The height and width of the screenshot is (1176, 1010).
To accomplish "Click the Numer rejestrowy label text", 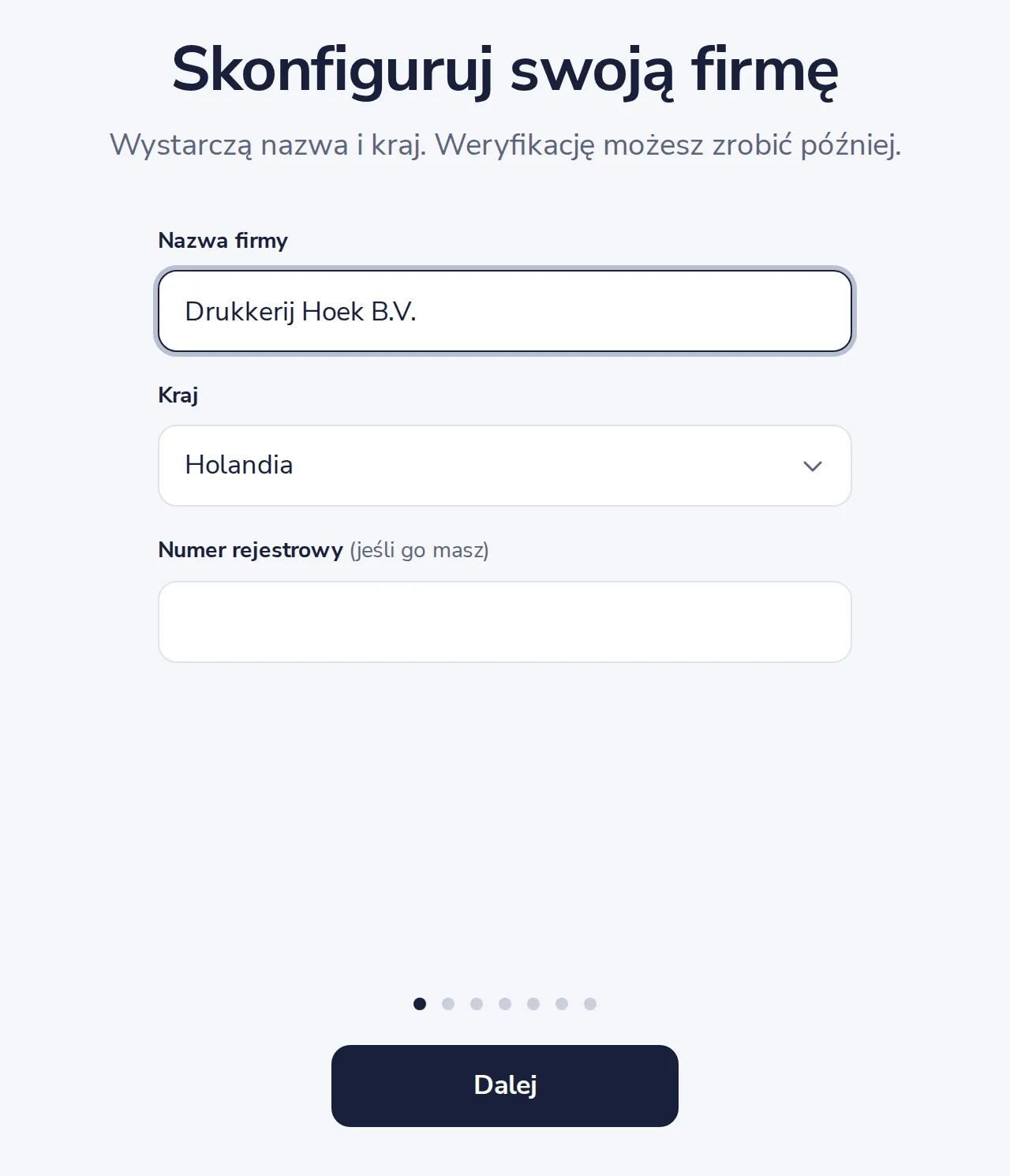I will (251, 550).
